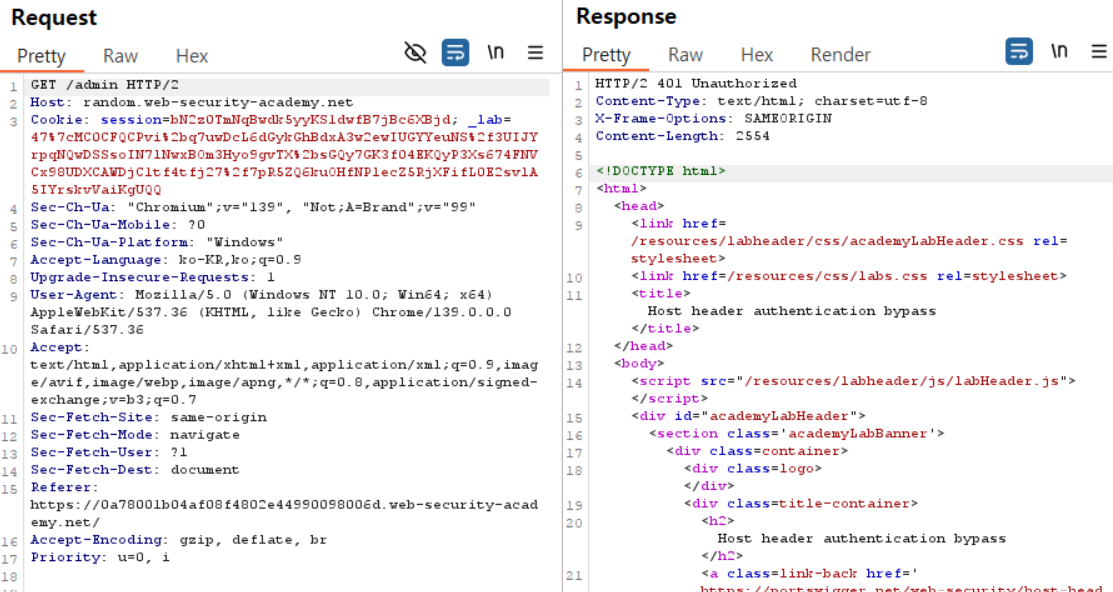Screen dimensions: 1113x592
Task: Click the <!DOCTYPE html> line in Response
Action: tap(660, 171)
